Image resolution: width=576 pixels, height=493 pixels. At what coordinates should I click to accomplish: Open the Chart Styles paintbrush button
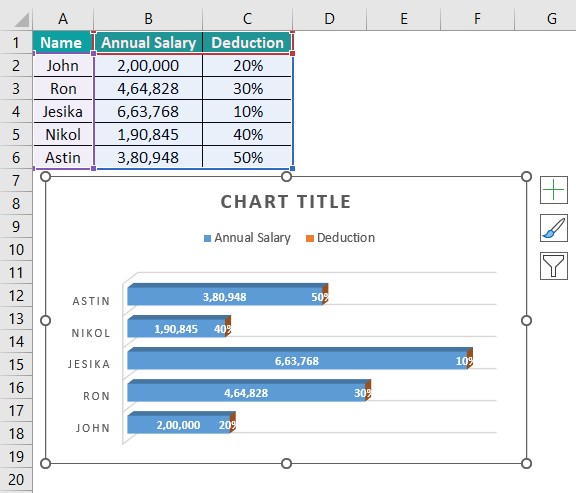(554, 228)
